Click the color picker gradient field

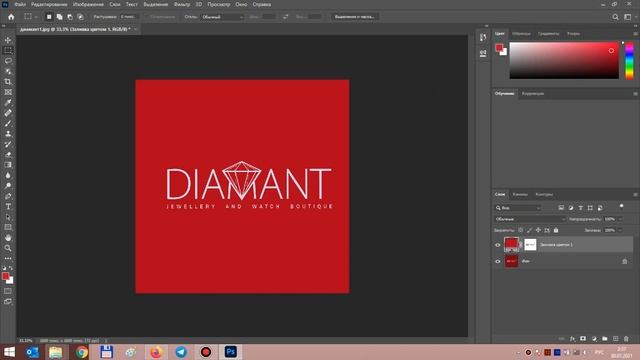(564, 60)
